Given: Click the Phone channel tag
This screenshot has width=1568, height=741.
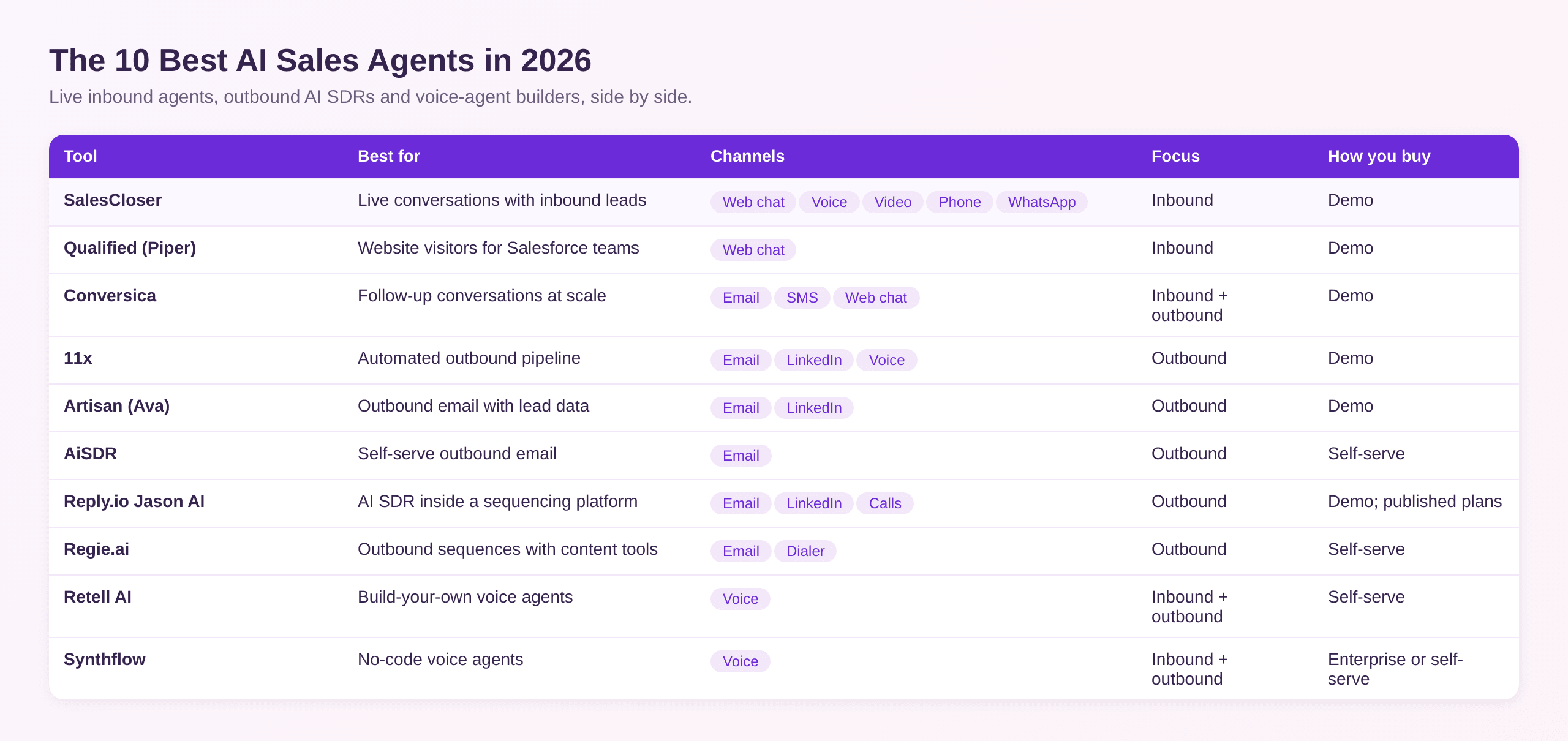Looking at the screenshot, I should click(959, 202).
